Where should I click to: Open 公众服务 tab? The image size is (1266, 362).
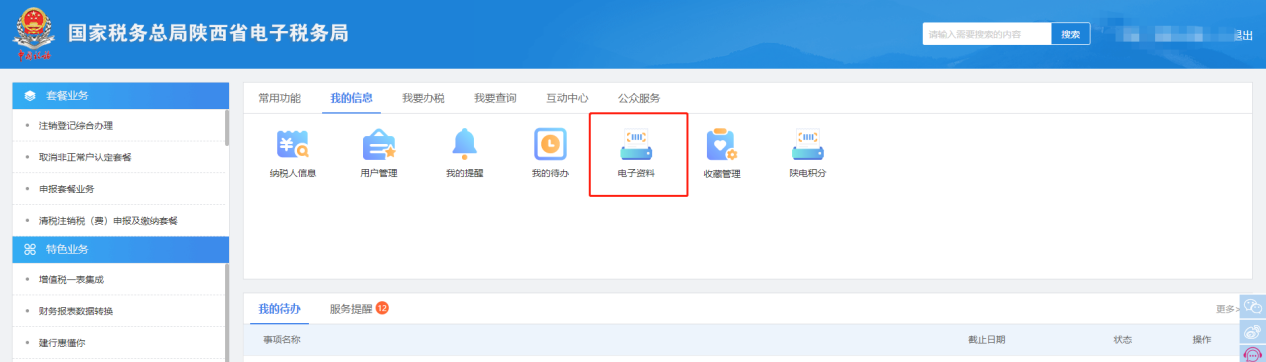tap(639, 98)
